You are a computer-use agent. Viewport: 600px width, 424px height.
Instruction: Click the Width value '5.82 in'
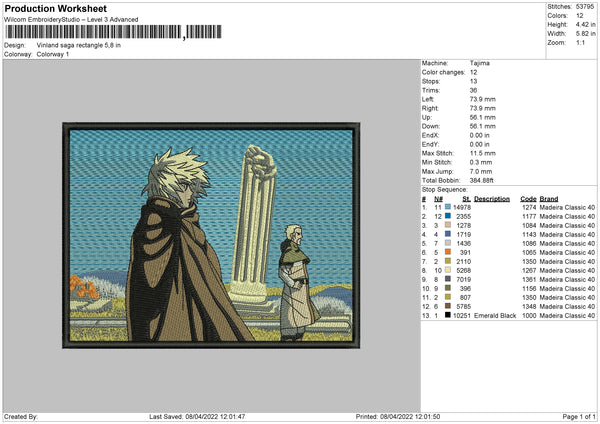585,34
